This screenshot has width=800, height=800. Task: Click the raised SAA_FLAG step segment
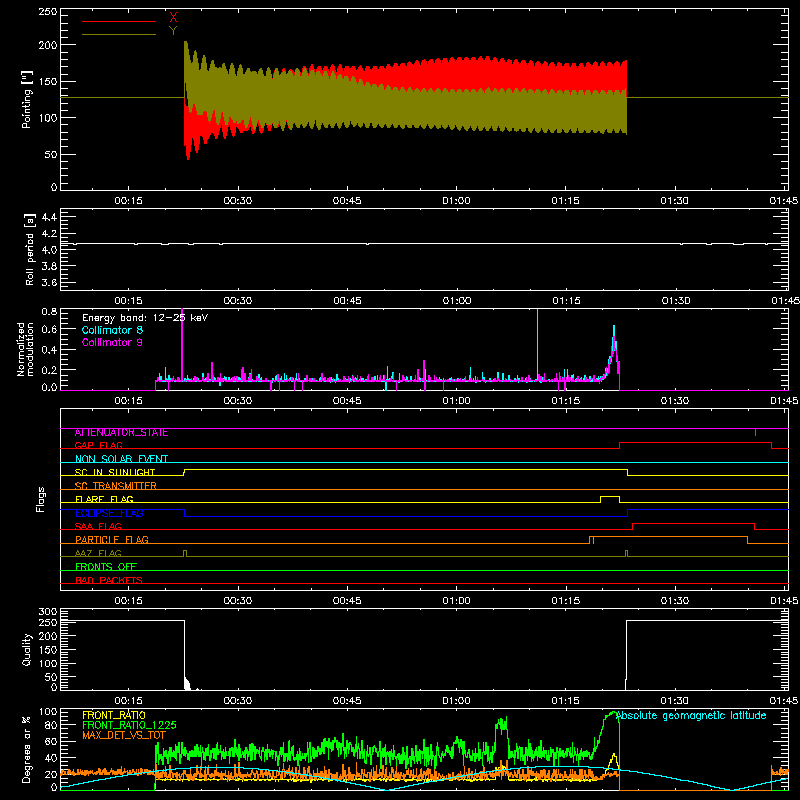tap(693, 523)
